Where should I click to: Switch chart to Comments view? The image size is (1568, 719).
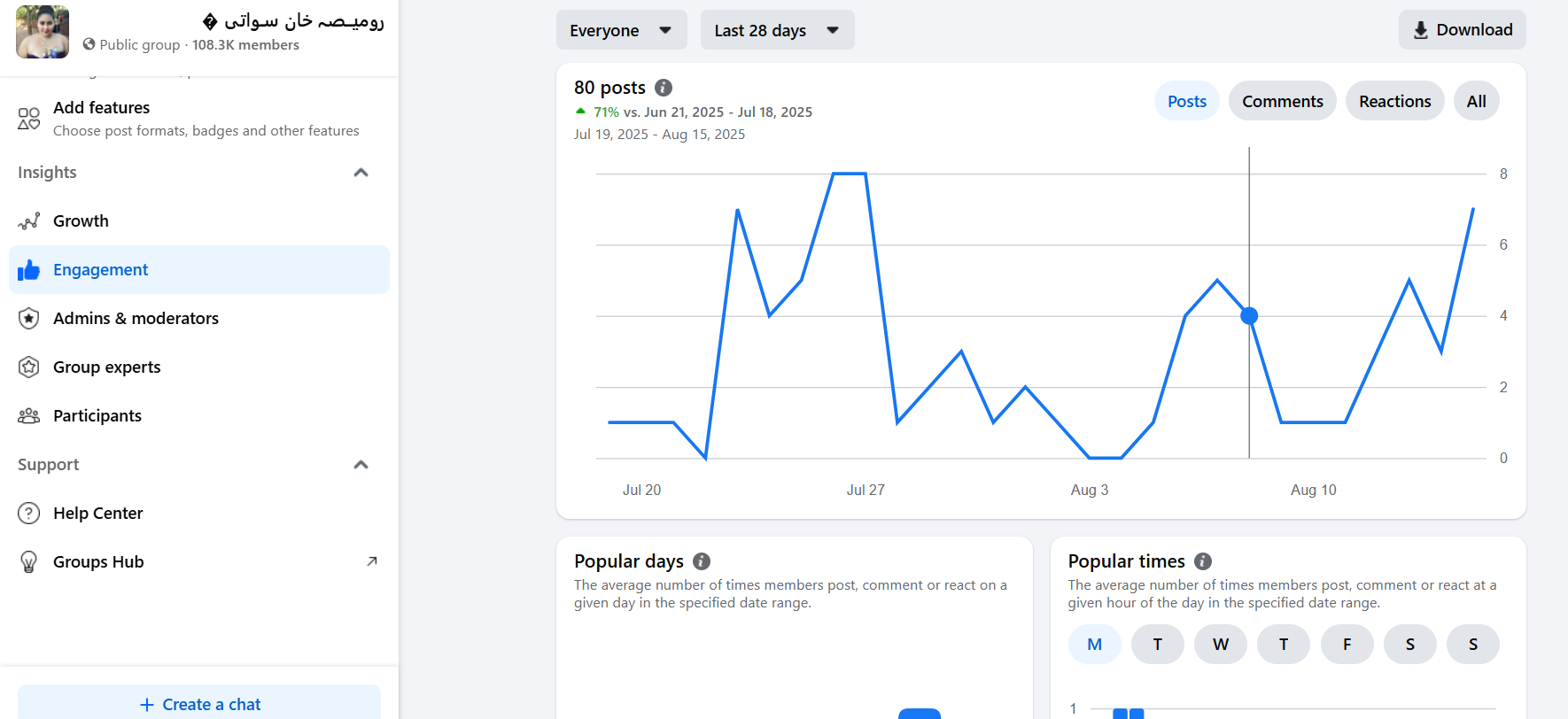pos(1283,101)
